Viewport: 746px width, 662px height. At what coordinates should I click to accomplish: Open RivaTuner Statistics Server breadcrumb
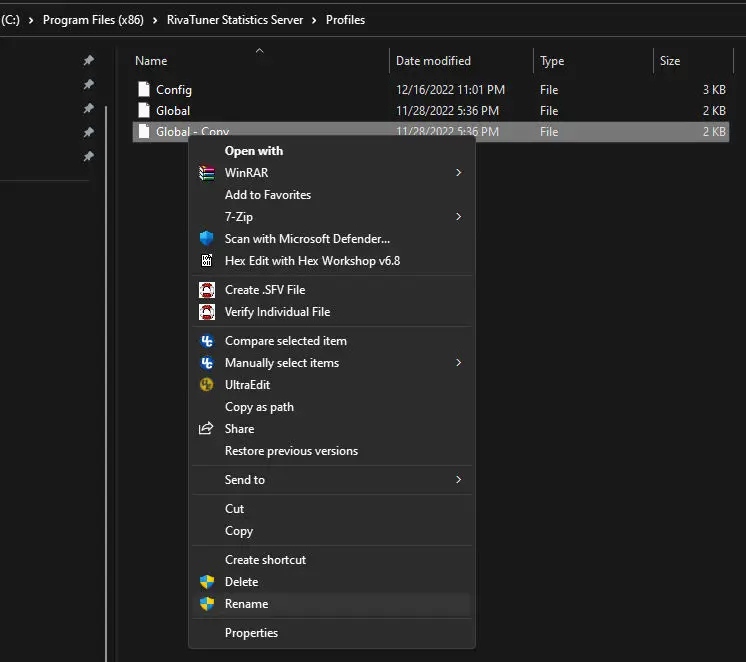pyautogui.click(x=235, y=20)
